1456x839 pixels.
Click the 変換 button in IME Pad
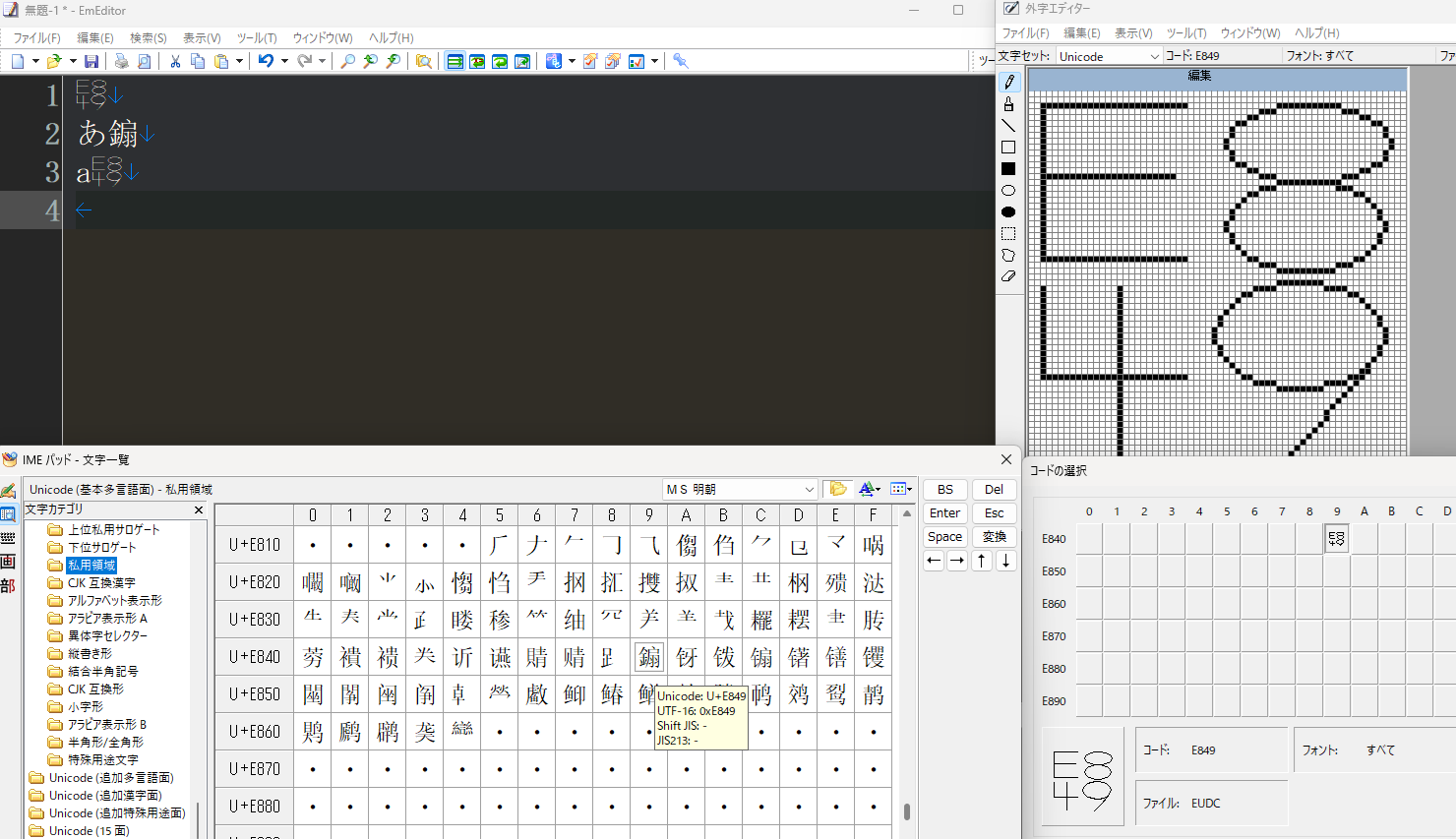point(995,536)
